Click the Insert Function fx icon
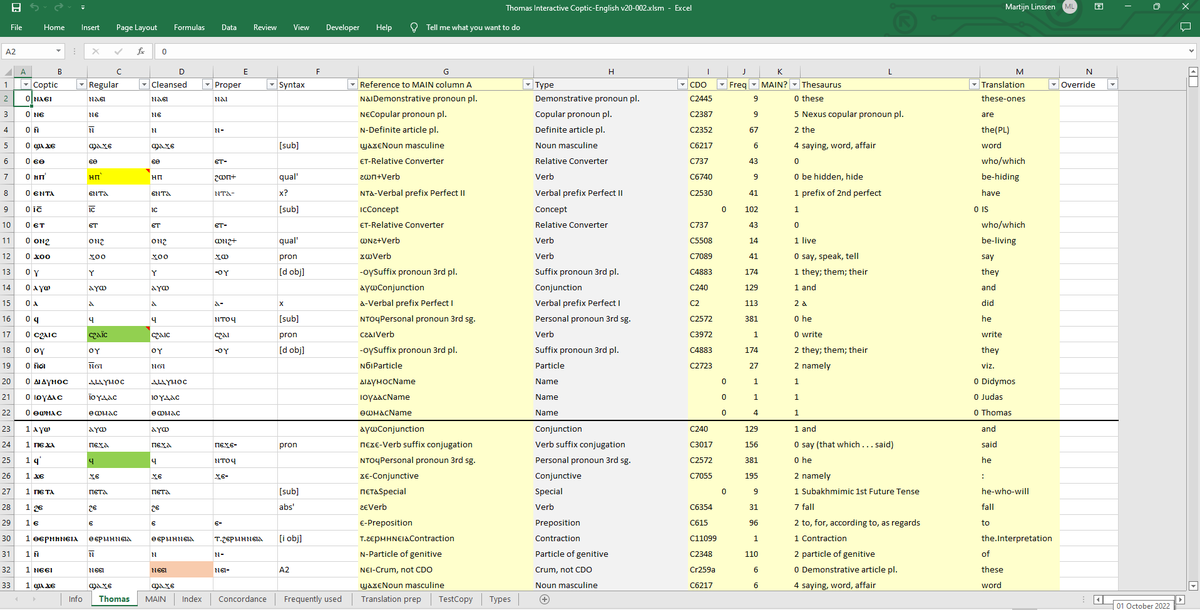Viewport: 1200px width, 610px height. coord(141,50)
